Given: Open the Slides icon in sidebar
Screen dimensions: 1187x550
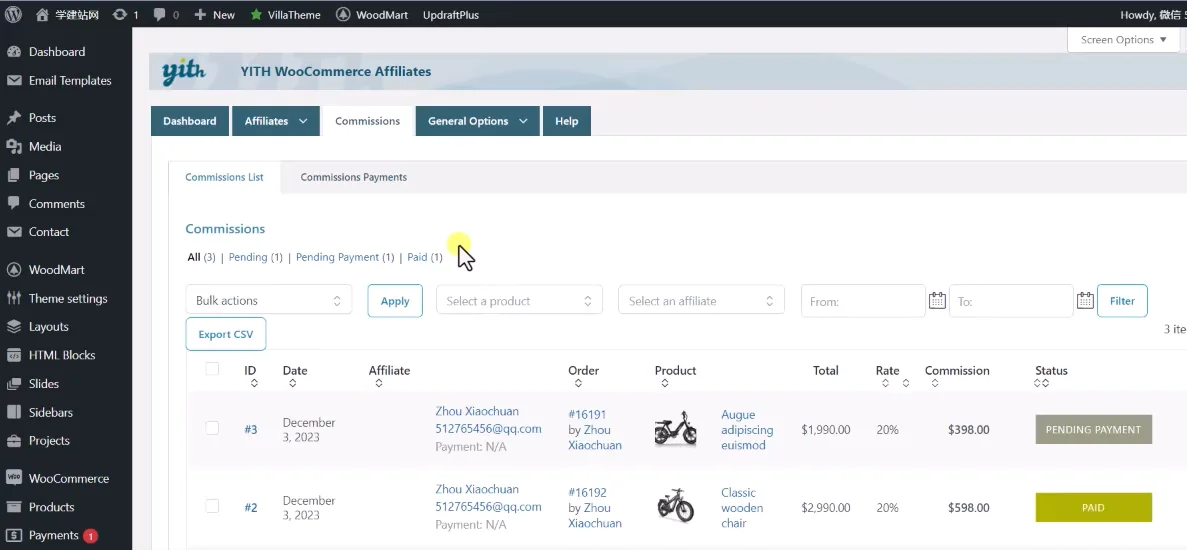Looking at the screenshot, I should coord(14,384).
